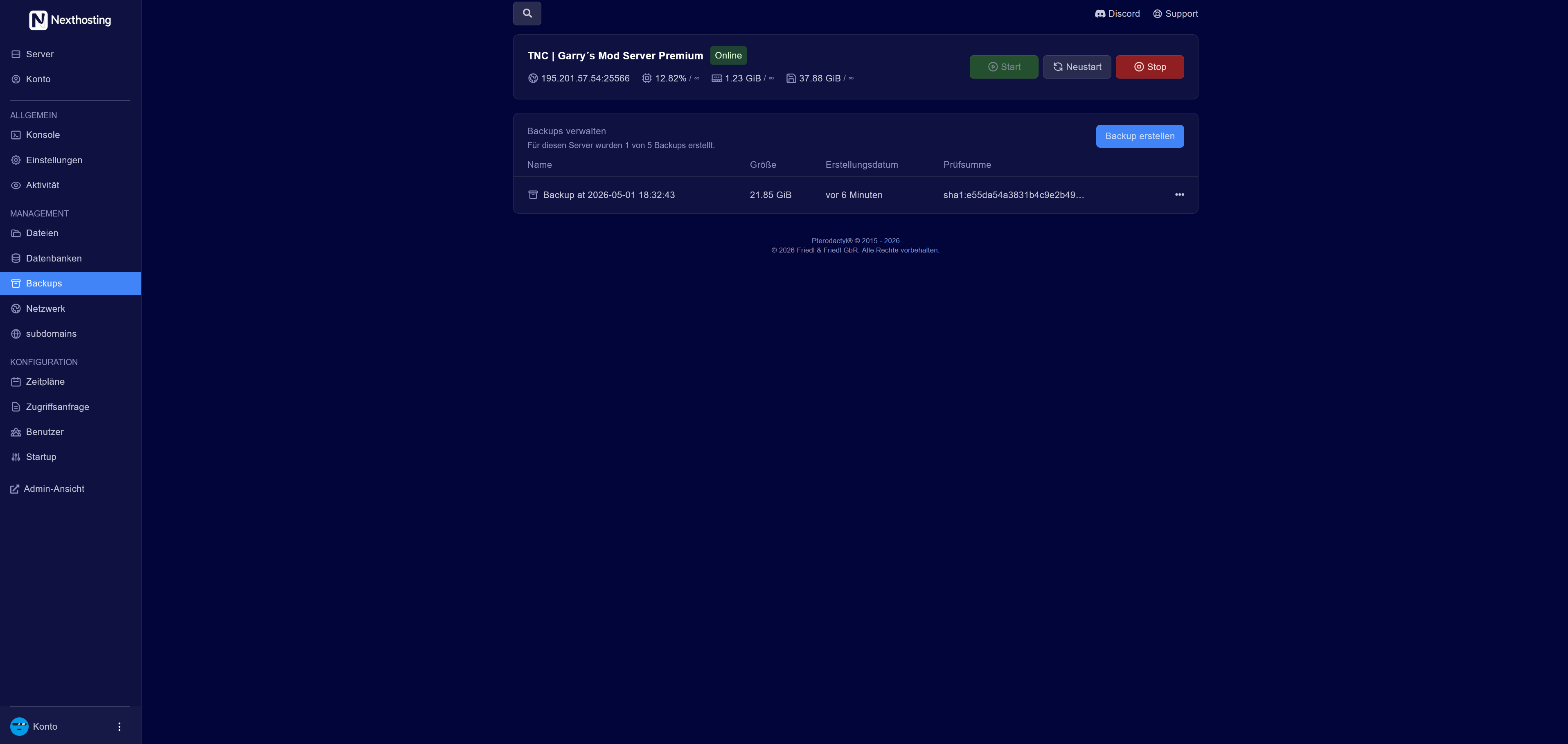Click the subdomains globe icon

point(16,334)
